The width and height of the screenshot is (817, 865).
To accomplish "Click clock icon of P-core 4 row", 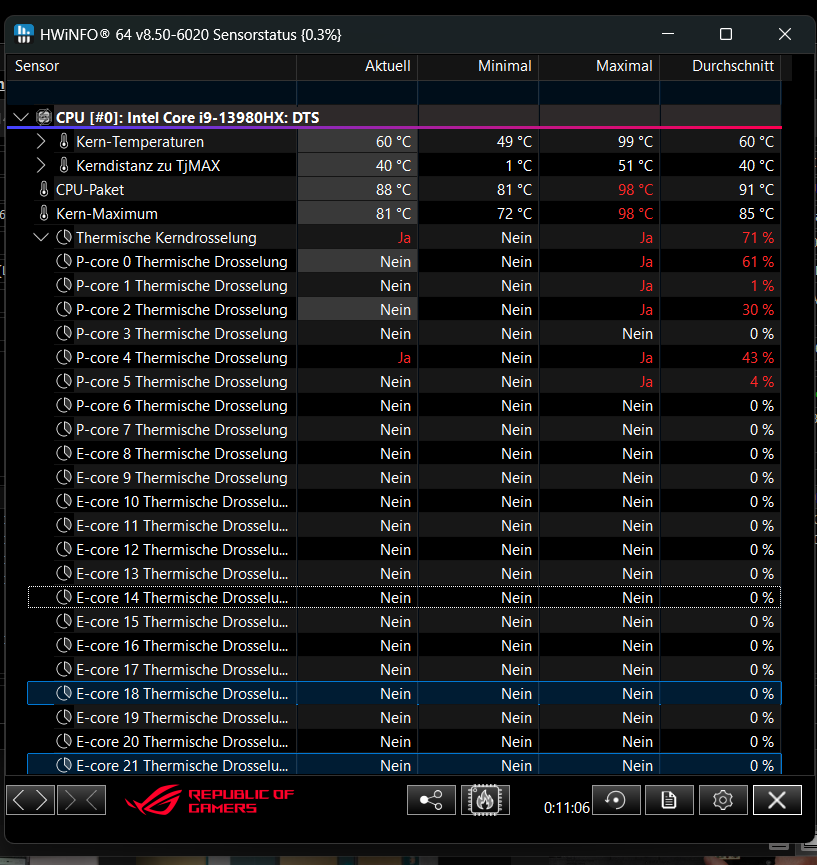I will pyautogui.click(x=64, y=357).
